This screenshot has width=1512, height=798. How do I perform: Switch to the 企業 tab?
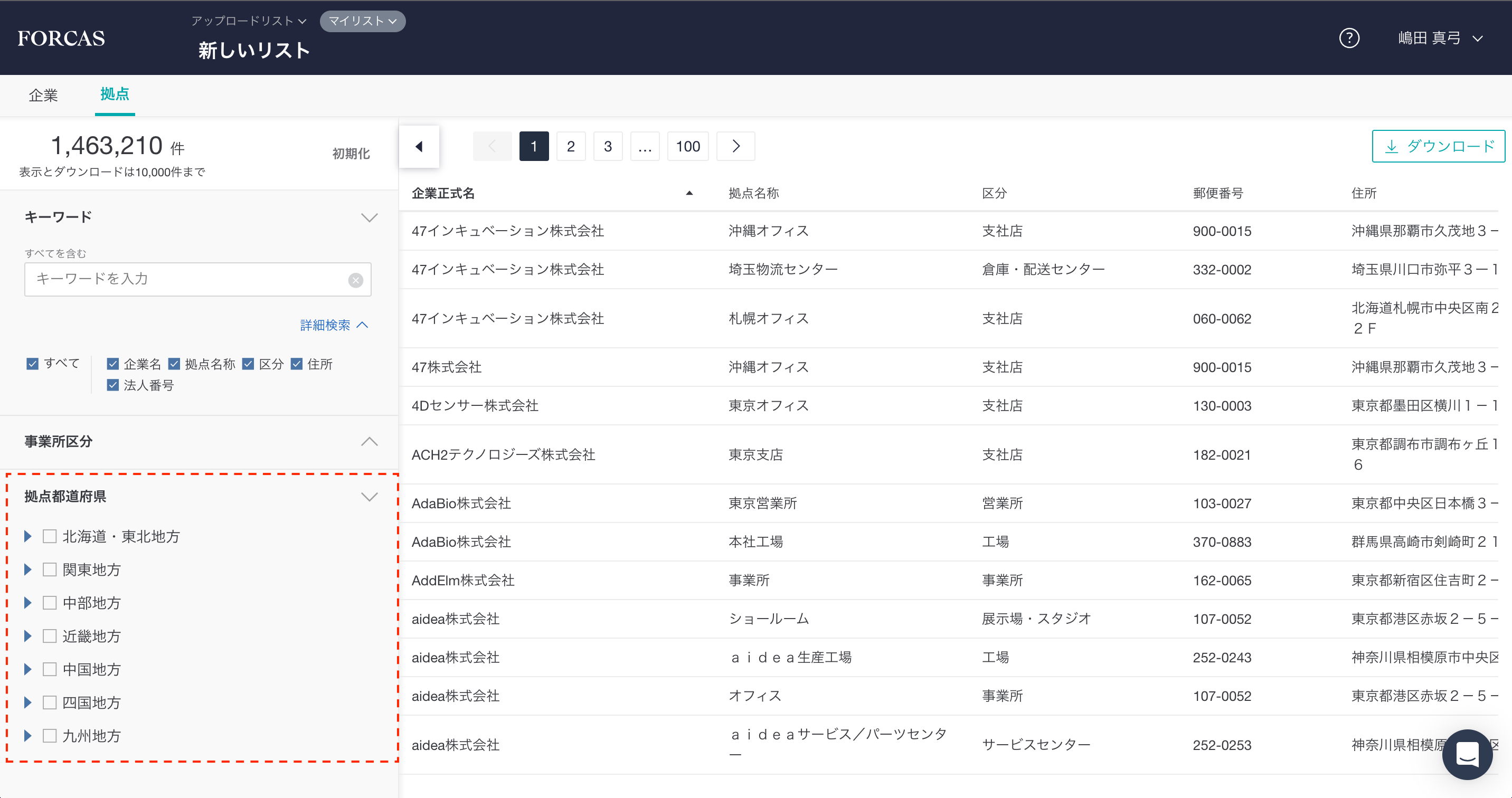(x=43, y=95)
